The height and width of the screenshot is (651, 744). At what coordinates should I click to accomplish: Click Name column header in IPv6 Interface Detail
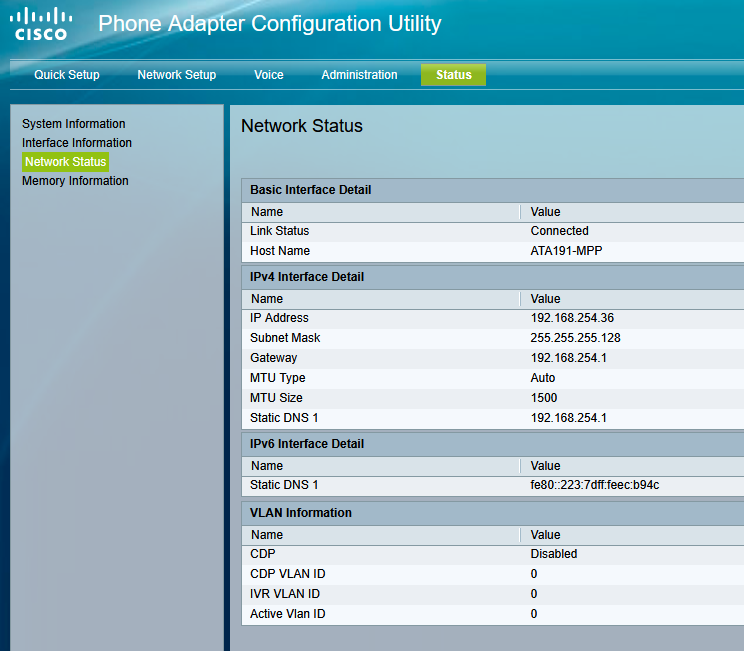[x=267, y=466]
